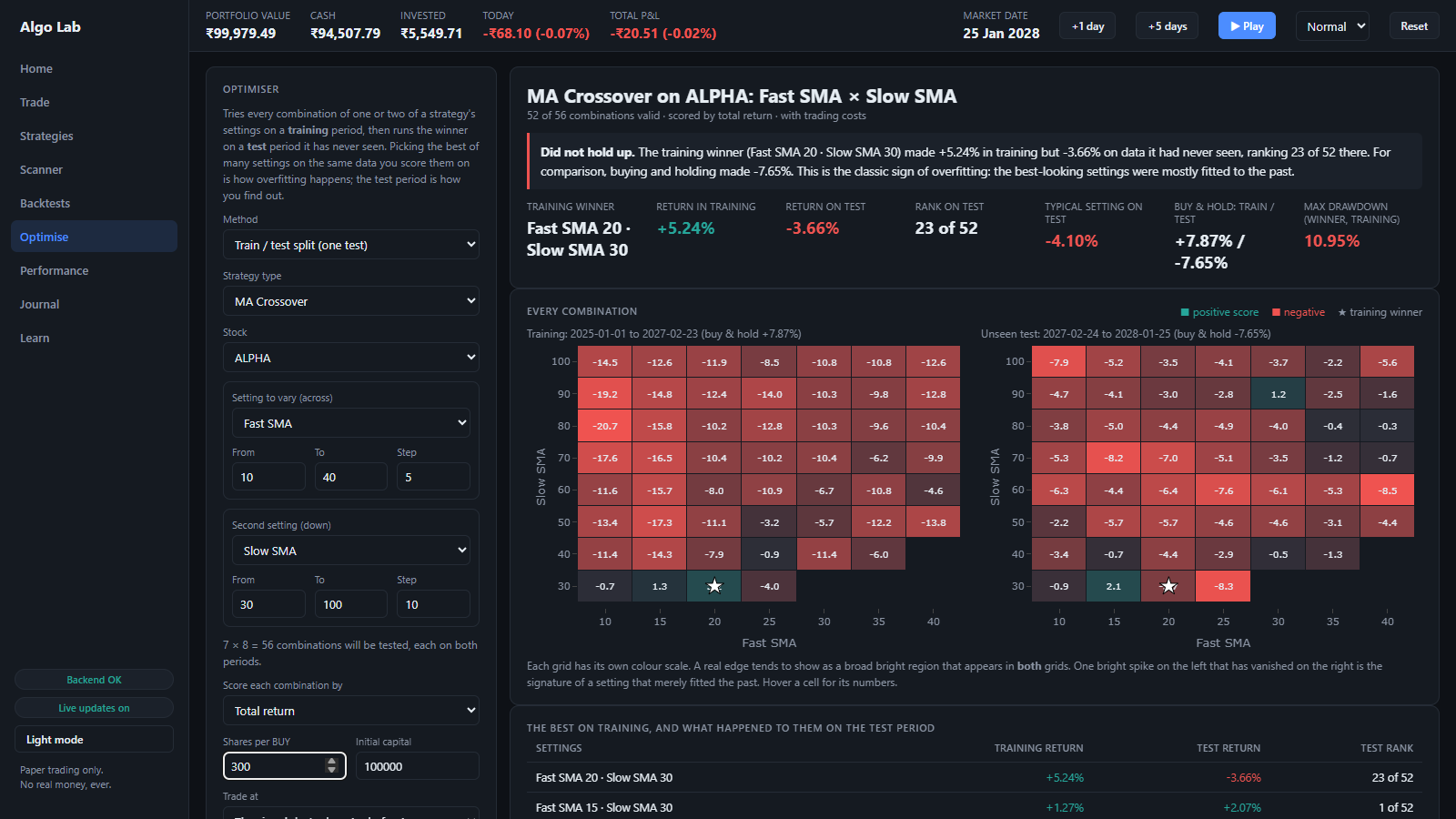Select the Optimise sidebar item
The image size is (1456, 819).
click(x=94, y=237)
